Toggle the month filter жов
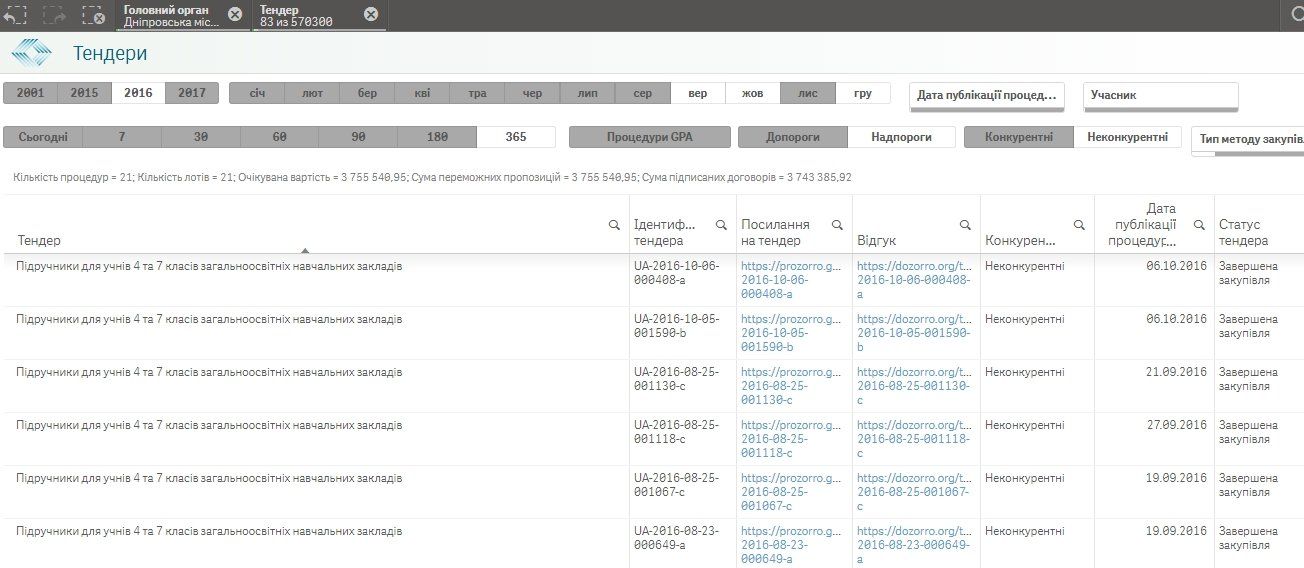The image size is (1304, 568). pos(752,93)
